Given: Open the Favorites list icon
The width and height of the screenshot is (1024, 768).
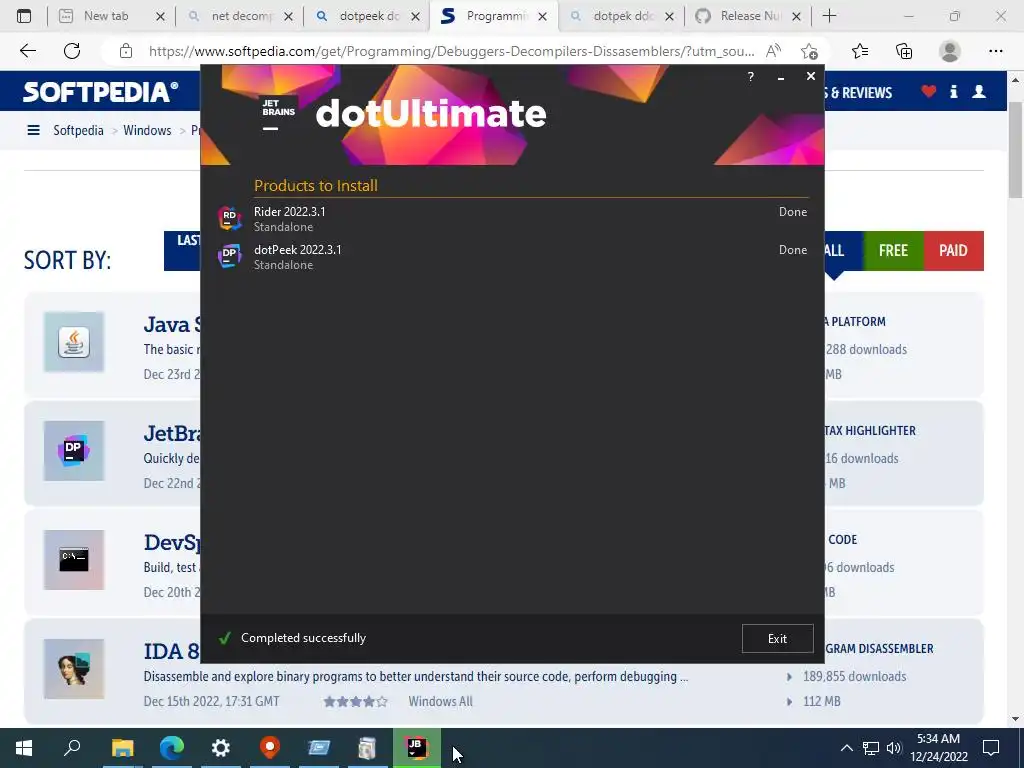Looking at the screenshot, I should (x=860, y=51).
